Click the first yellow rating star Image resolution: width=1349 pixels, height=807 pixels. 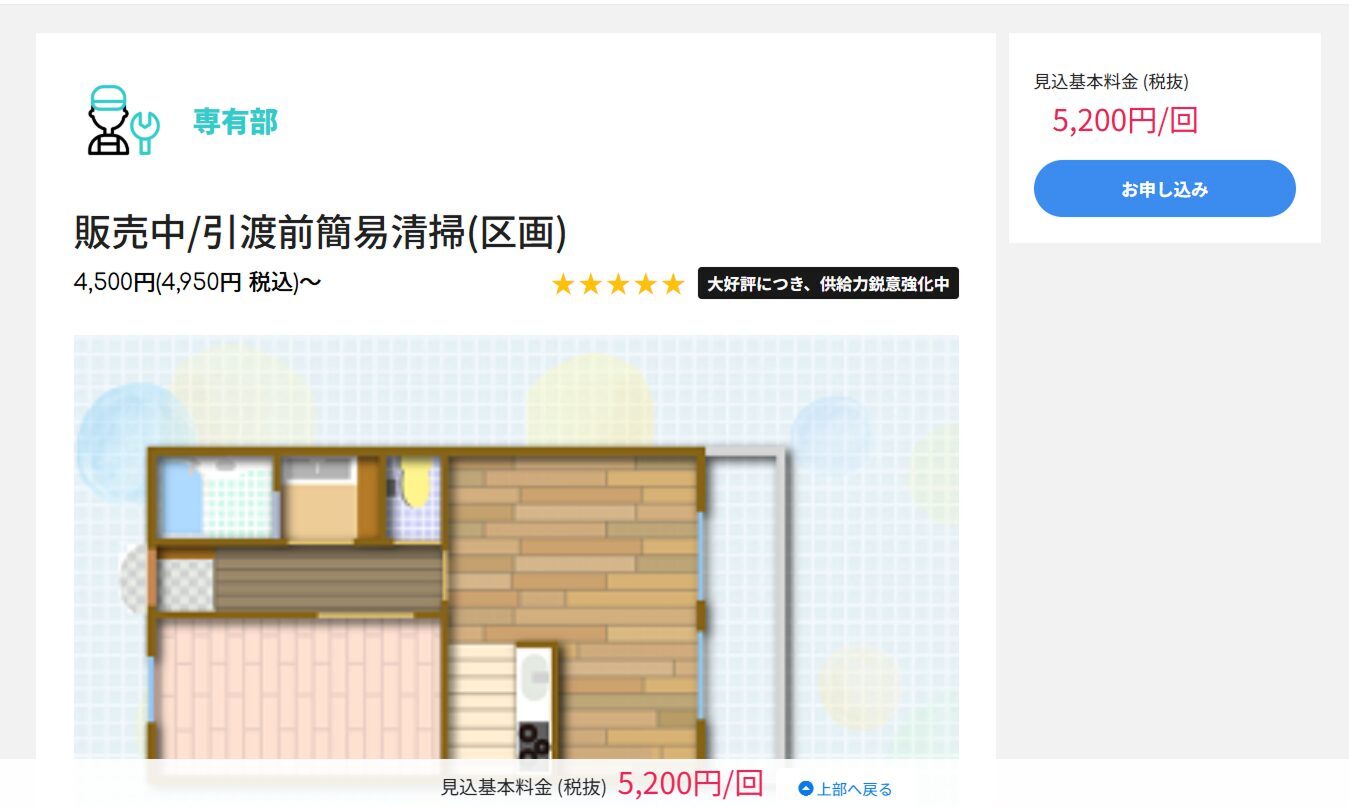tap(563, 284)
